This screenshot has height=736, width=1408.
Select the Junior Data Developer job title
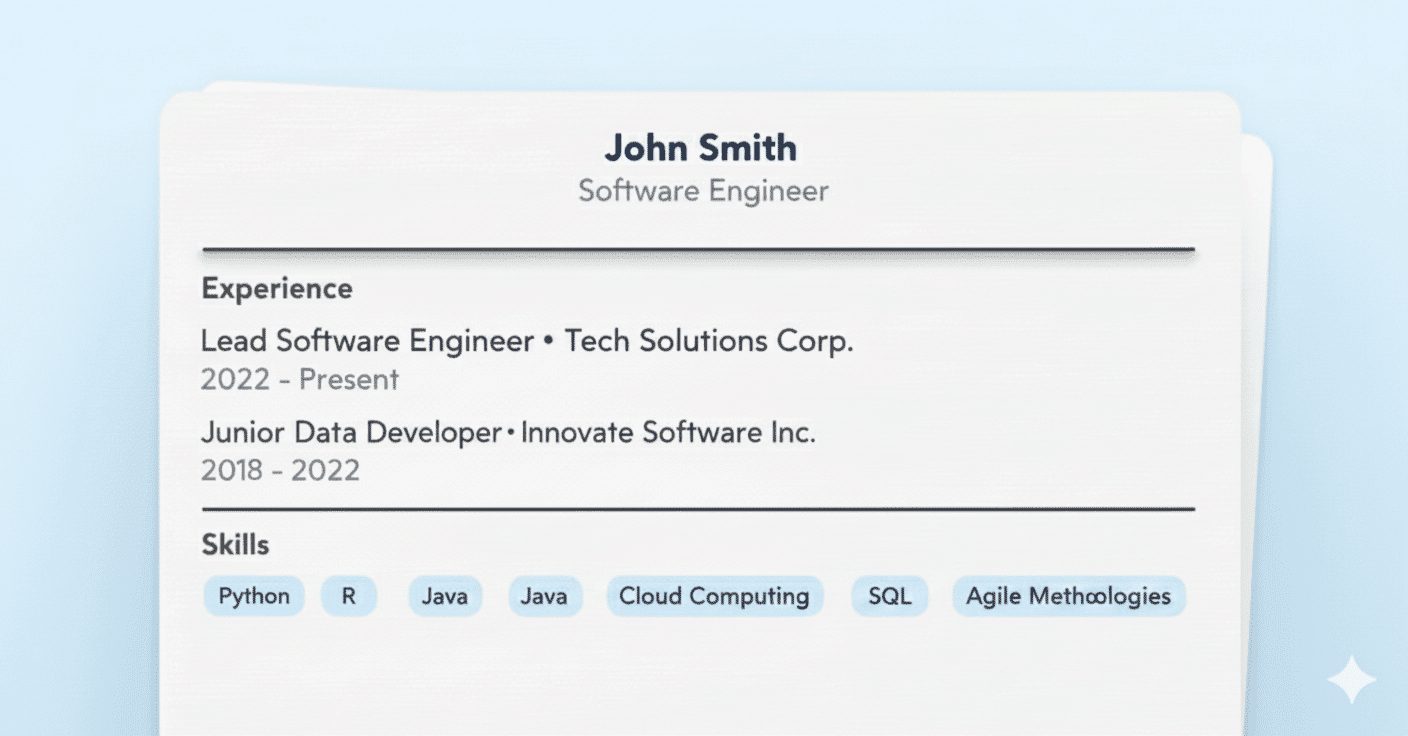(x=351, y=432)
